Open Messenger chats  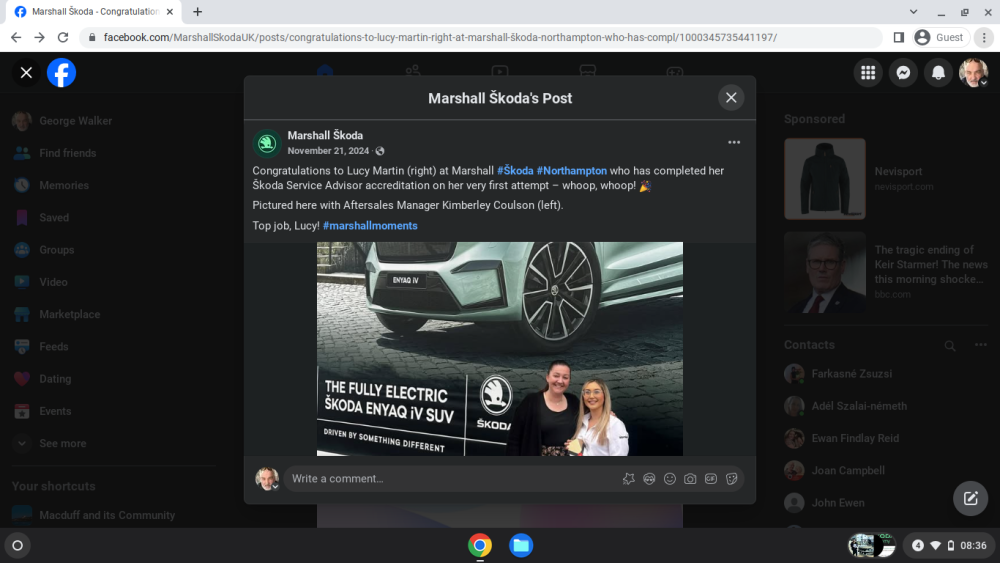click(x=903, y=73)
